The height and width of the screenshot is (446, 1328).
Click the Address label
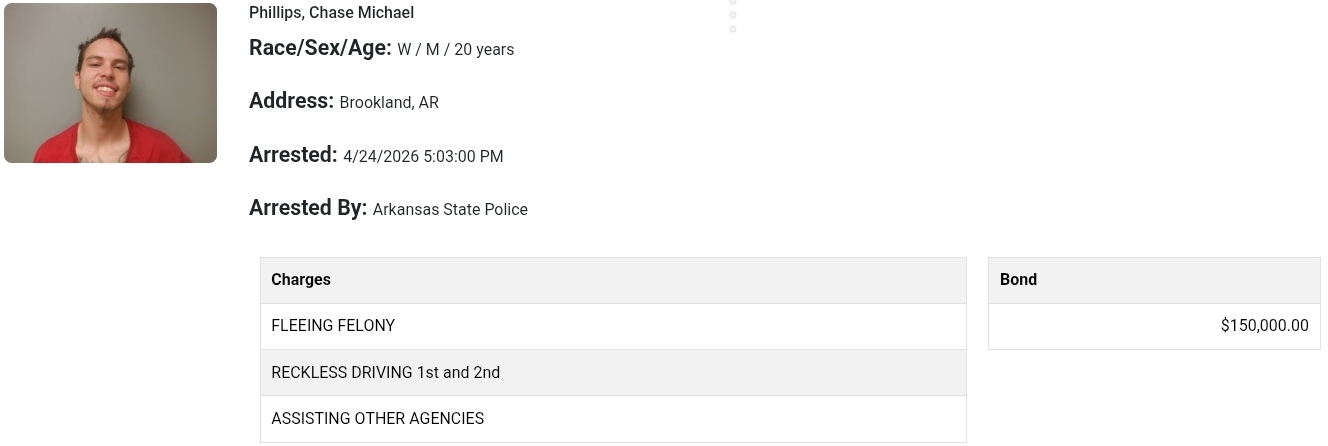(291, 101)
